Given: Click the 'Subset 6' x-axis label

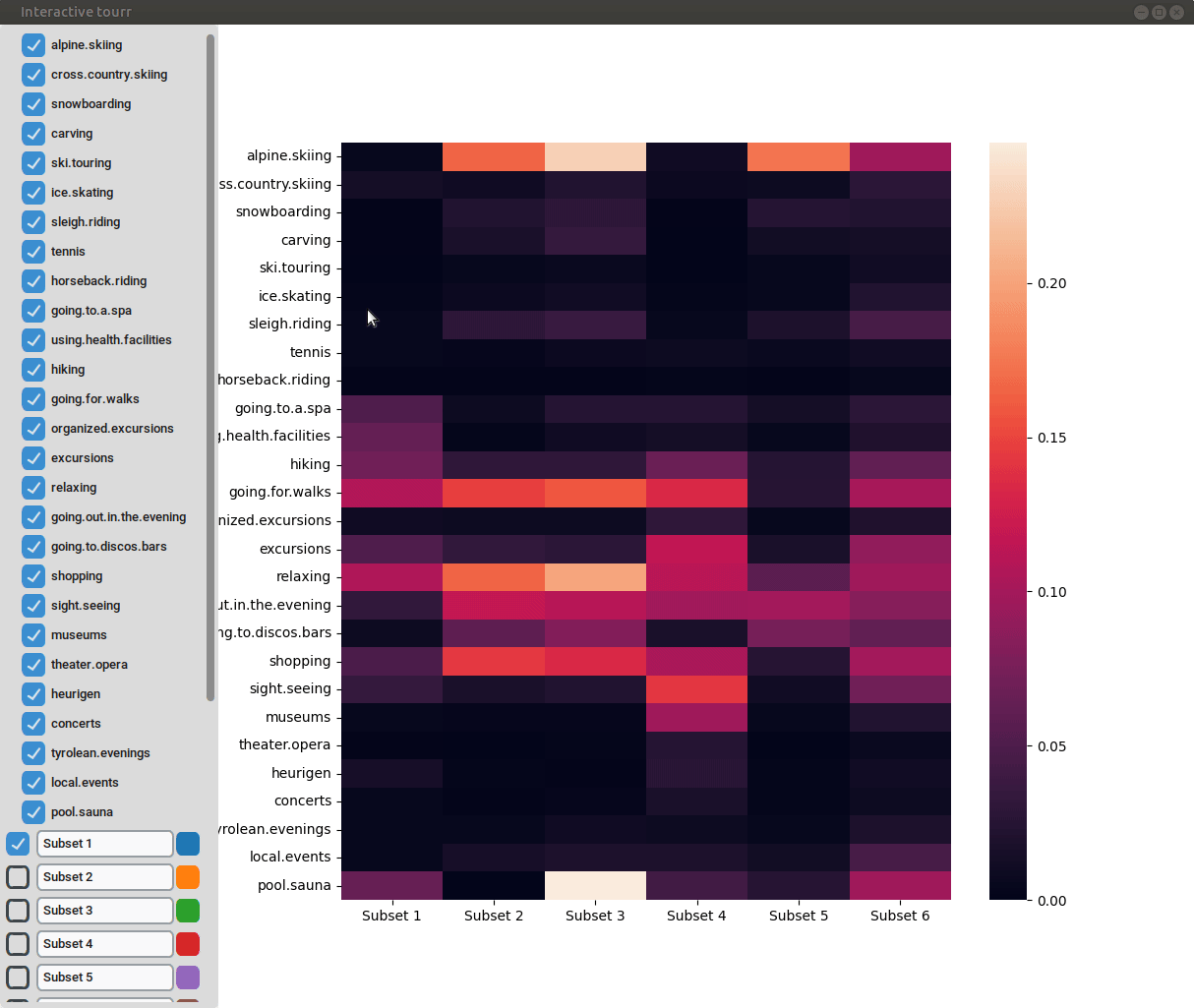Looking at the screenshot, I should click(900, 916).
